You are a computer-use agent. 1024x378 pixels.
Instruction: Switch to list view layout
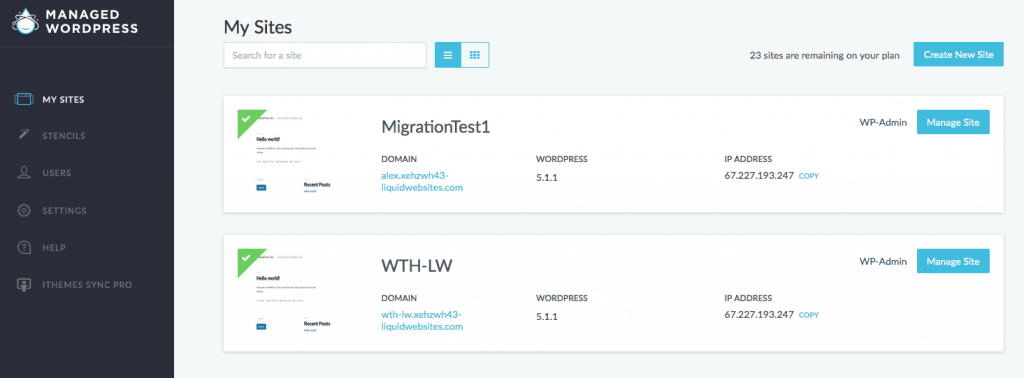coord(448,55)
